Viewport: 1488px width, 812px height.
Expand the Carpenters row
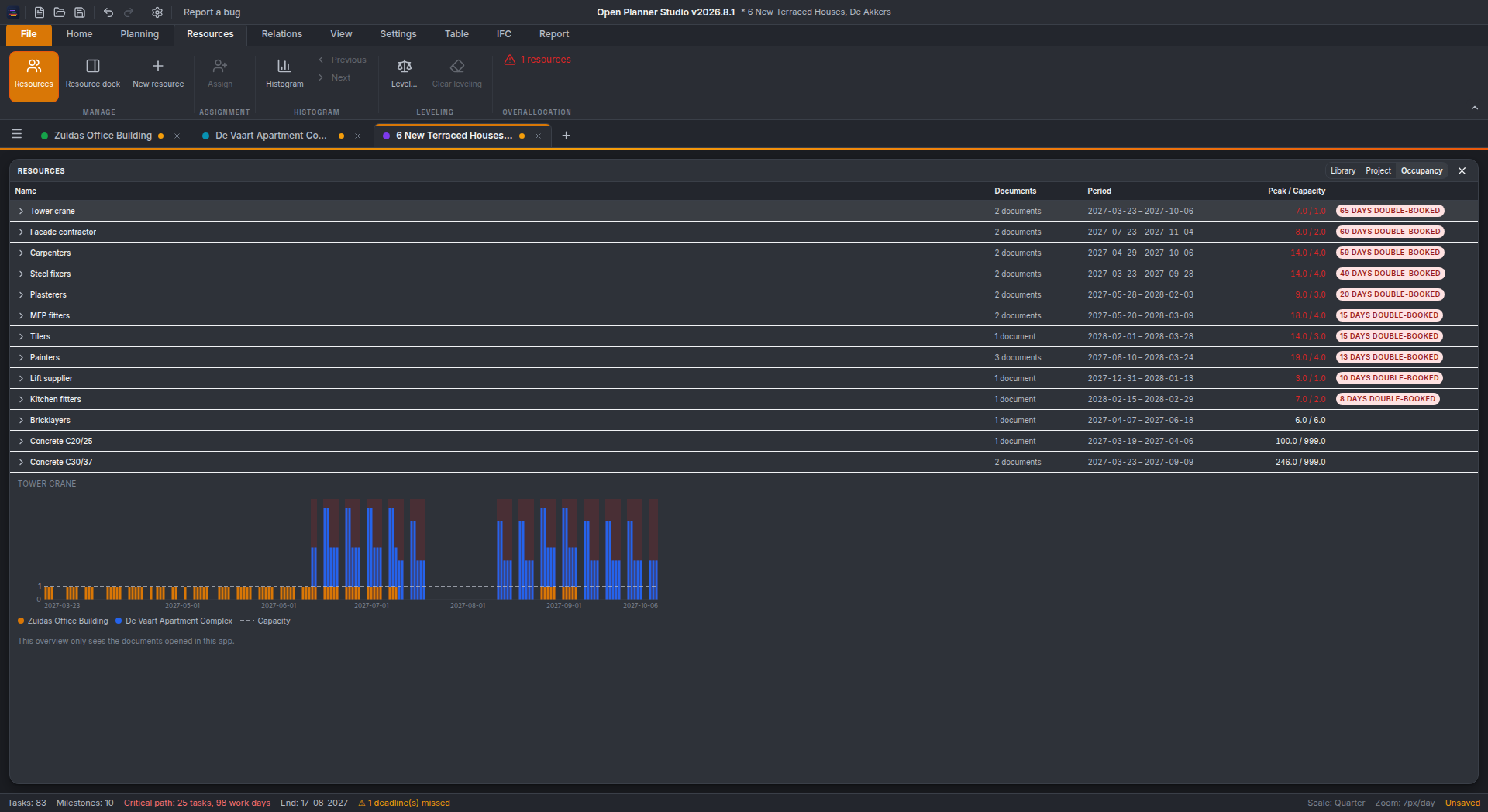[22, 253]
